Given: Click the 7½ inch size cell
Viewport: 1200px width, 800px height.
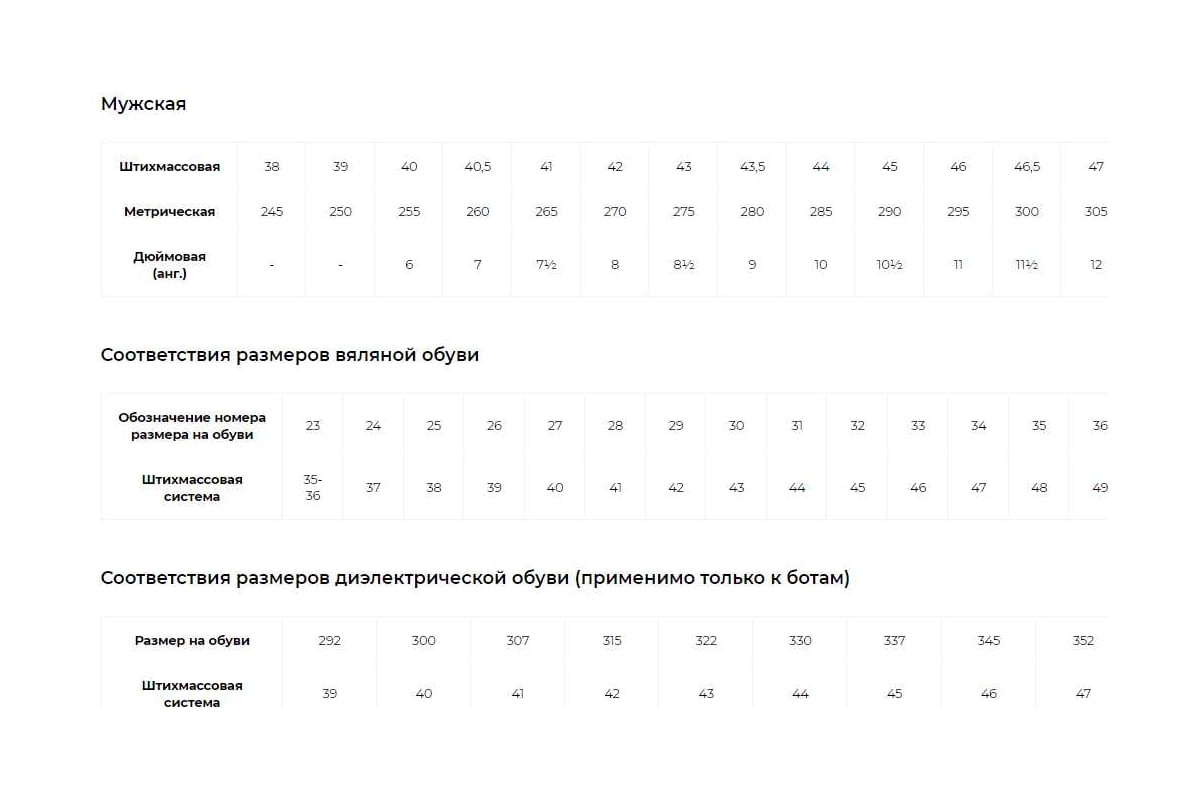Looking at the screenshot, I should point(546,265).
